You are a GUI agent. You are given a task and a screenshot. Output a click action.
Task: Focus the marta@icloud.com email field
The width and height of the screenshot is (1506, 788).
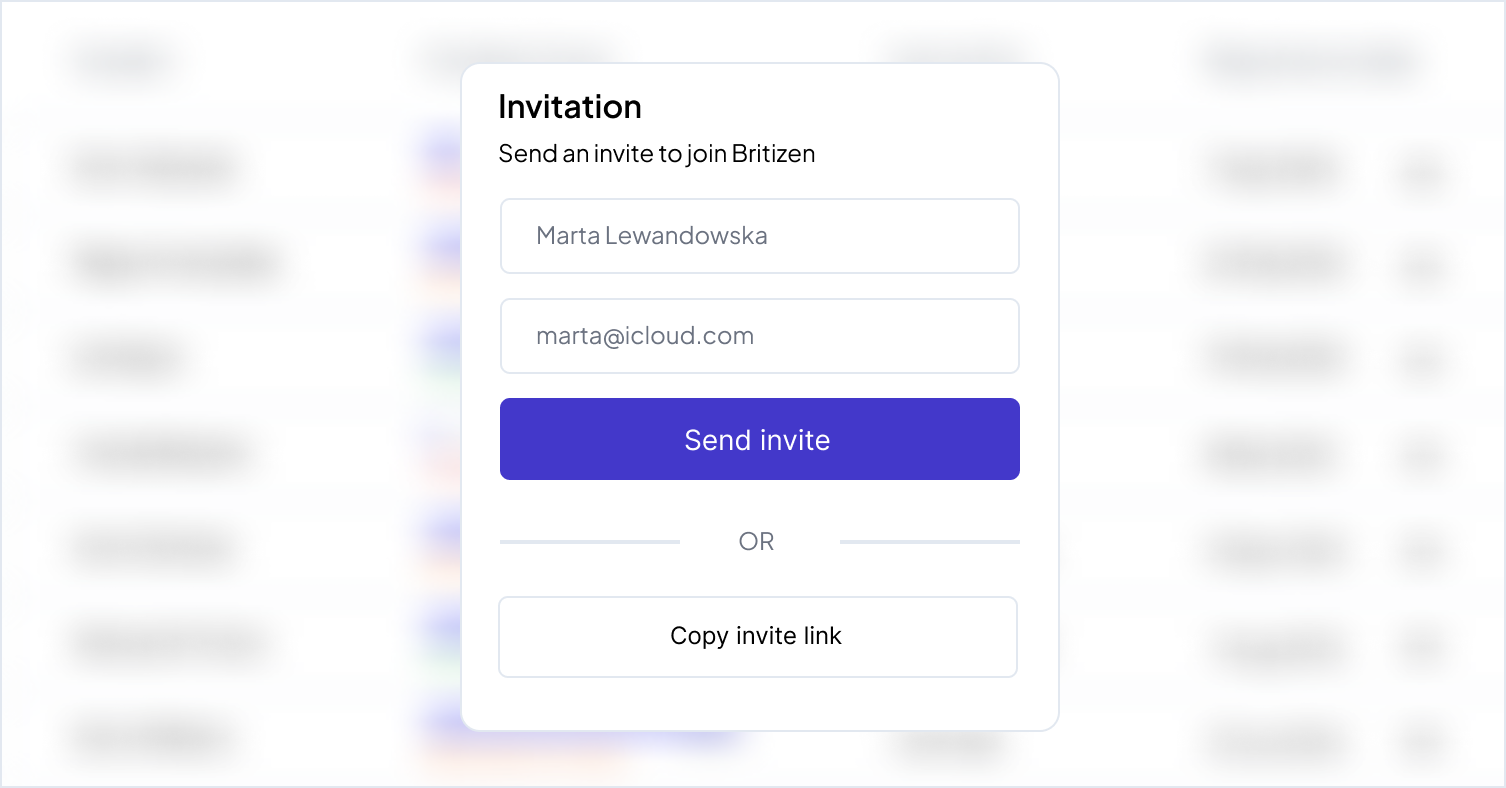coord(759,336)
